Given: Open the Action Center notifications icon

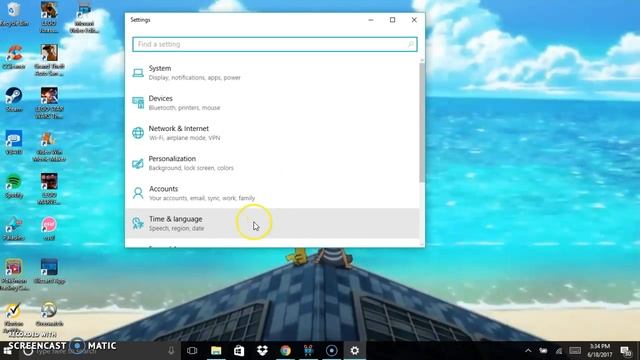Looking at the screenshot, I should pos(626,351).
